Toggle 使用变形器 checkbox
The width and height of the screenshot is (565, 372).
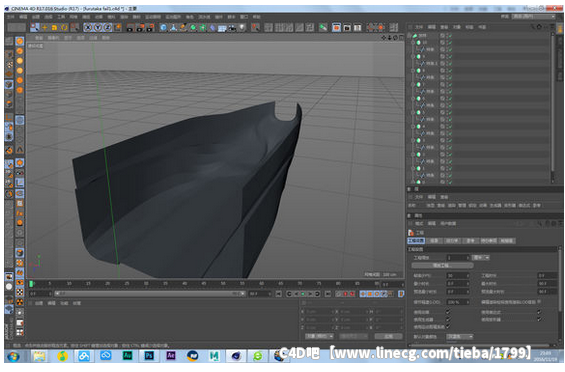point(539,319)
